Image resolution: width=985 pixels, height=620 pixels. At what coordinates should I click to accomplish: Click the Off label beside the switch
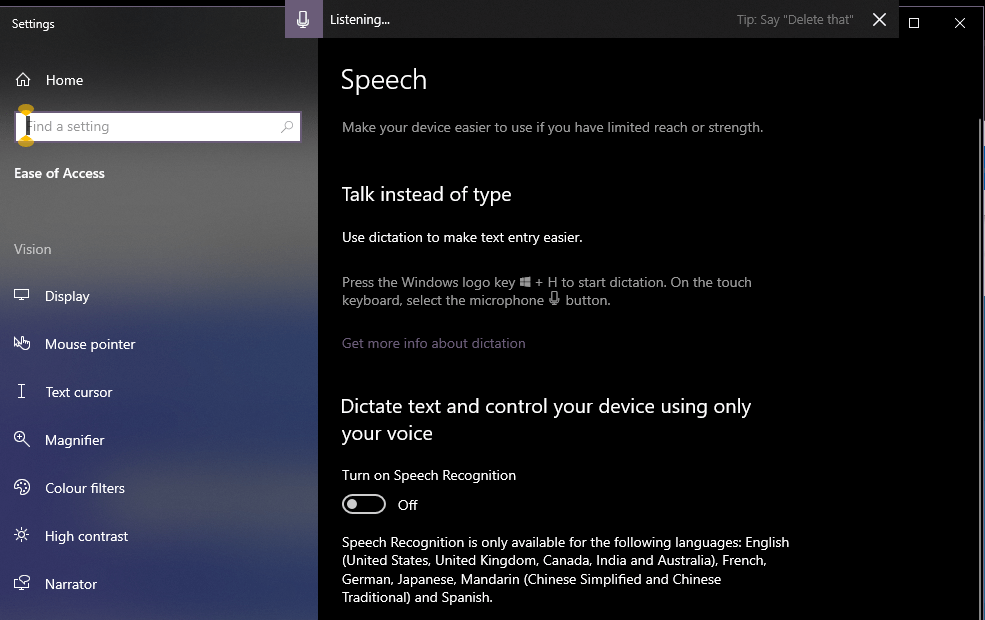408,505
